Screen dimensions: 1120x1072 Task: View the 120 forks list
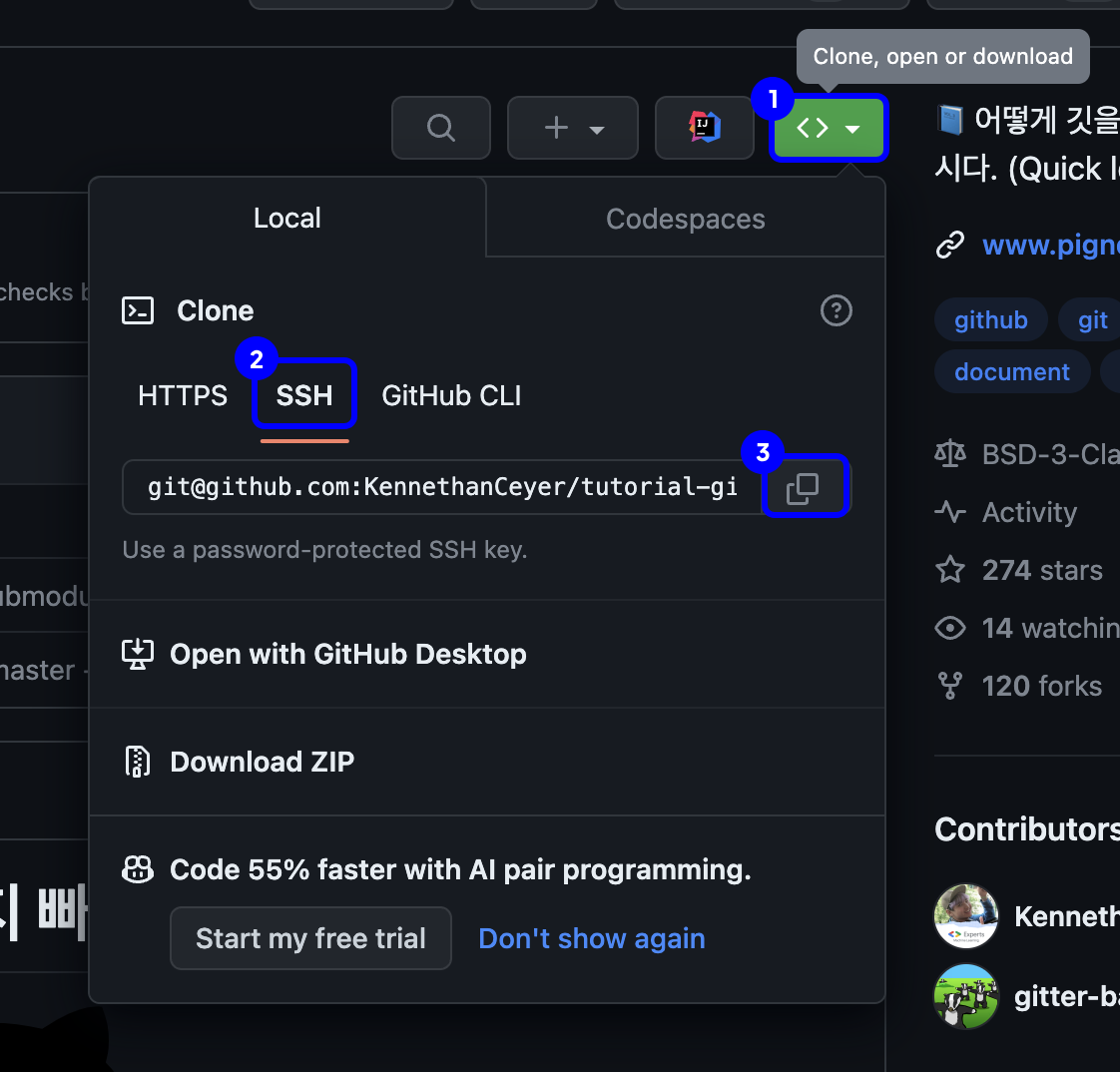pos(1041,686)
